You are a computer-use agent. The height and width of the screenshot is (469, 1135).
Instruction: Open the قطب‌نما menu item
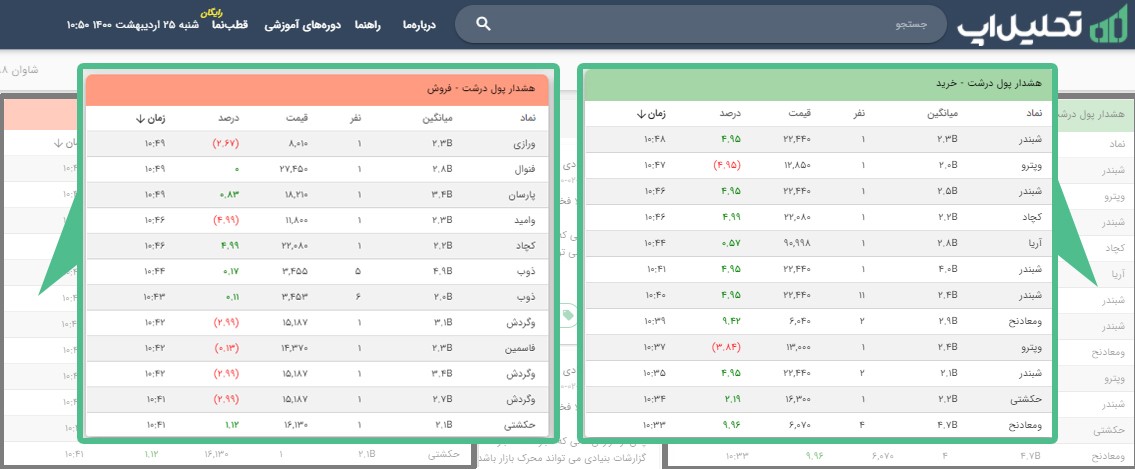click(230, 25)
